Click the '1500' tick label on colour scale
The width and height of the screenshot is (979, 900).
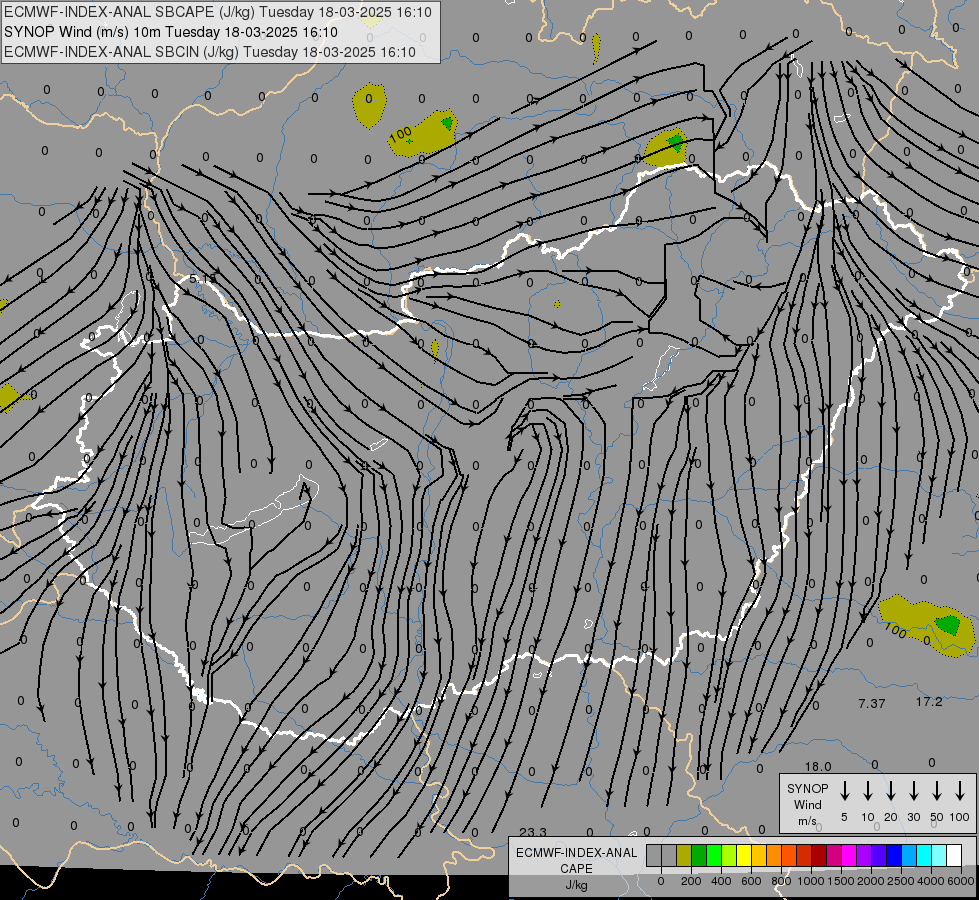[x=841, y=881]
